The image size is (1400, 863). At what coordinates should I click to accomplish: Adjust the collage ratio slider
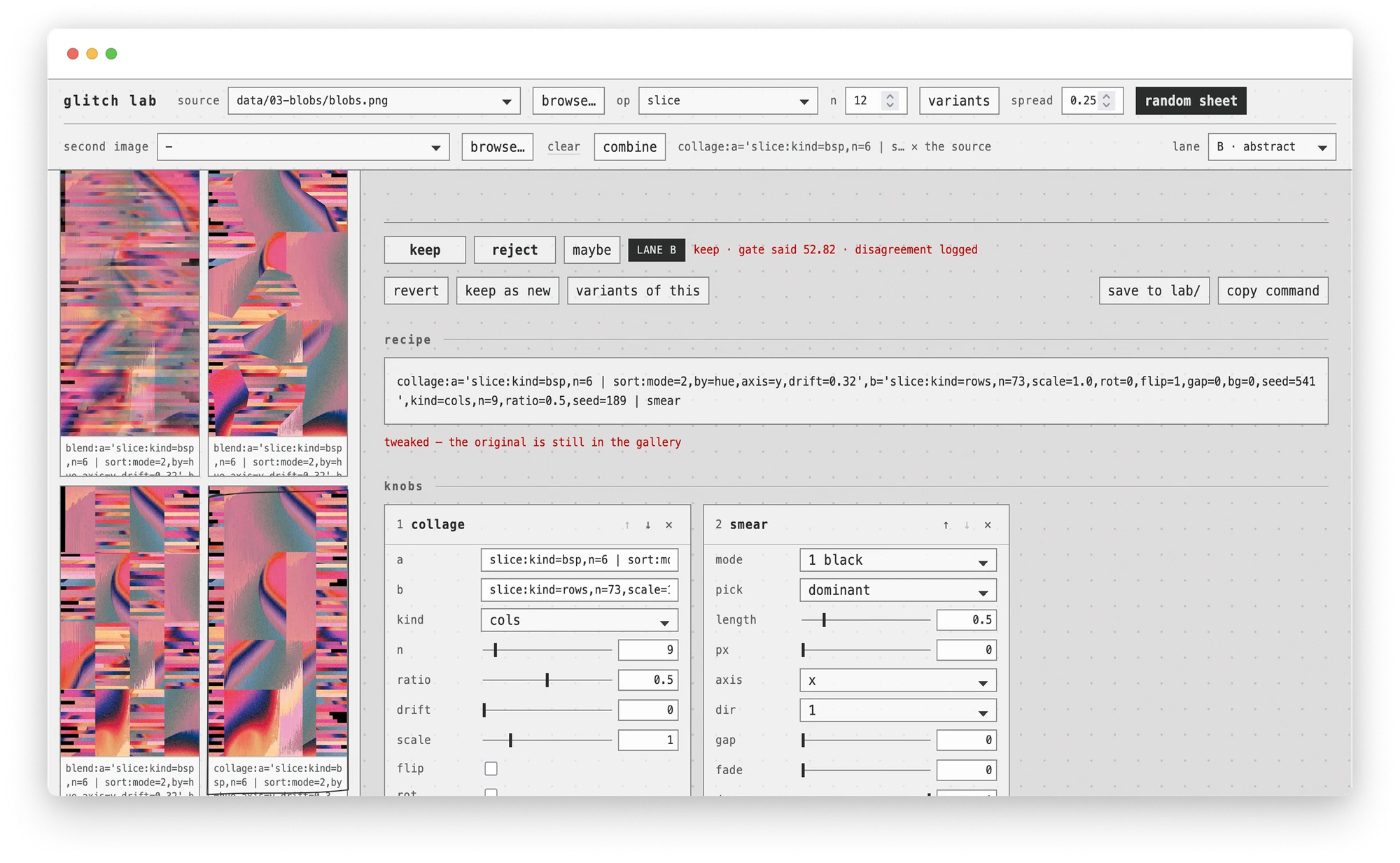(547, 680)
